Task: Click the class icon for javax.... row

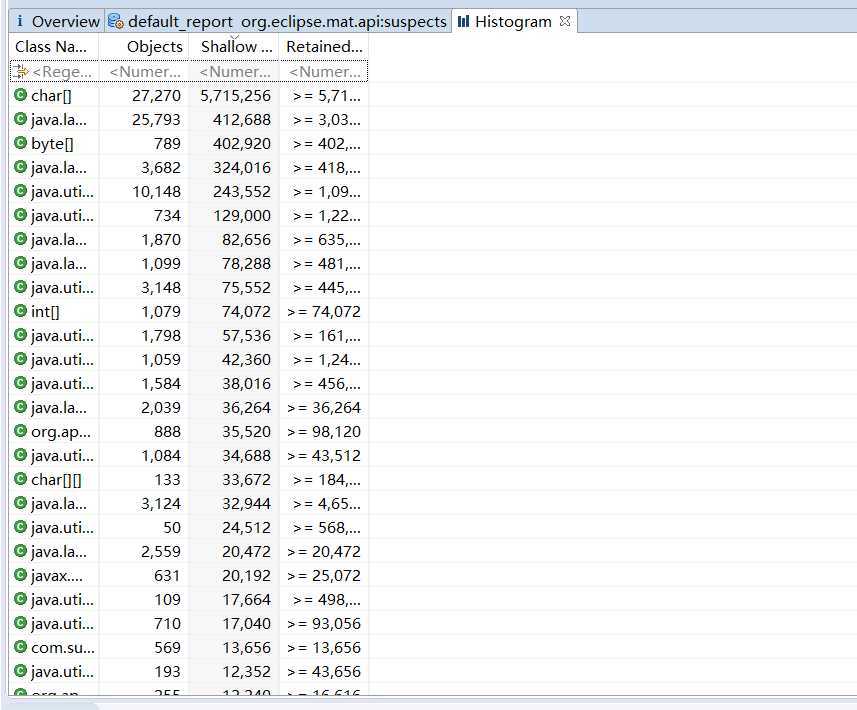Action: pyautogui.click(x=20, y=575)
